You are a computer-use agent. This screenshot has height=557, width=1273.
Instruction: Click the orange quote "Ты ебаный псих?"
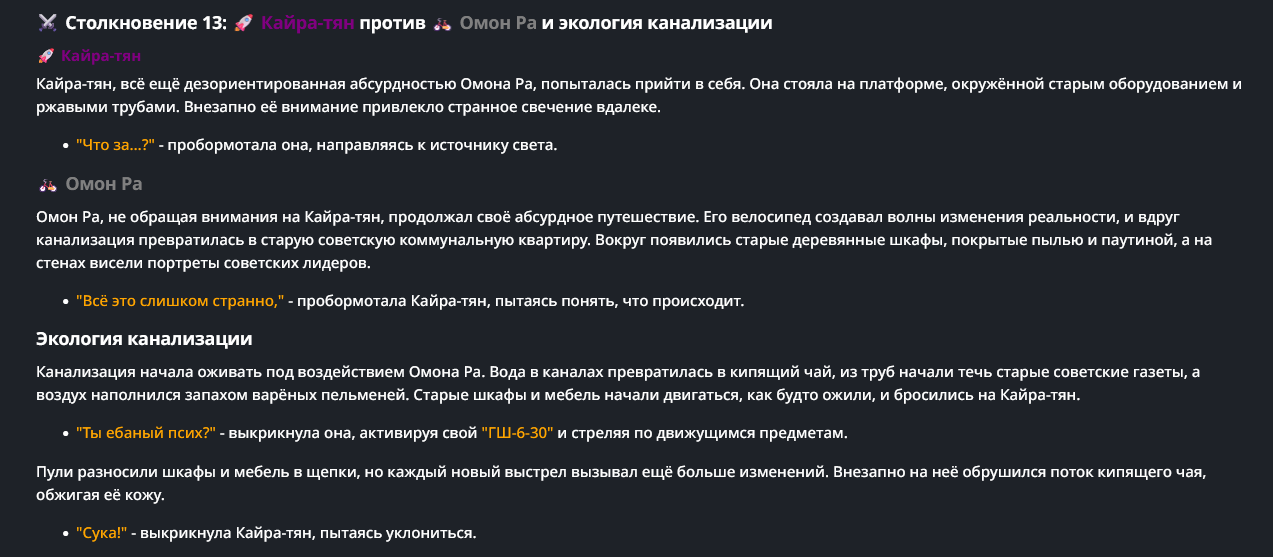pos(146,433)
